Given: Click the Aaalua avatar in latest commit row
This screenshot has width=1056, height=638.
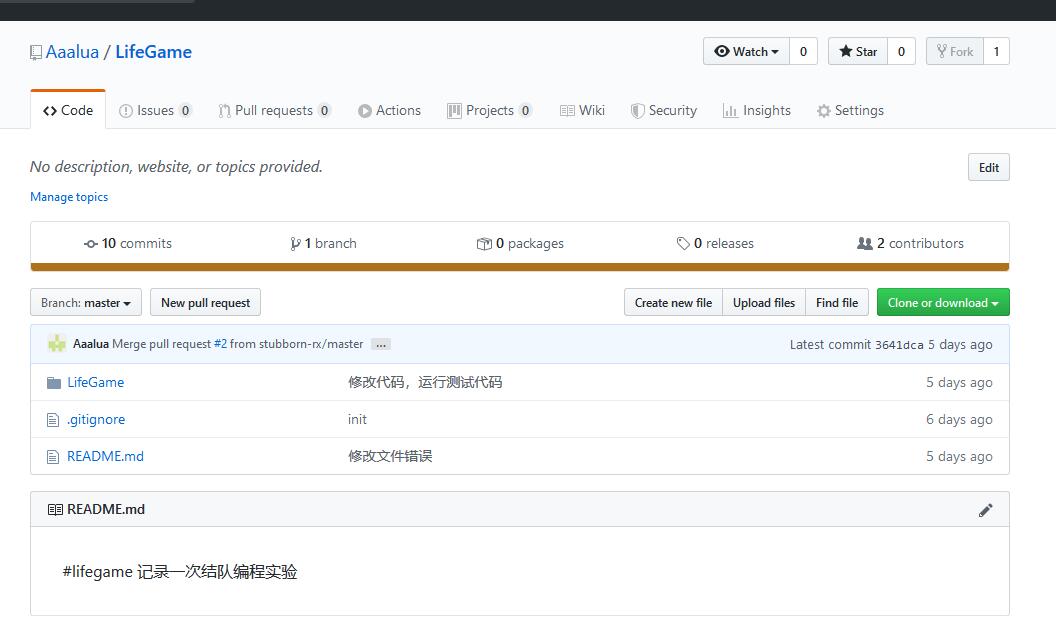Looking at the screenshot, I should [57, 344].
